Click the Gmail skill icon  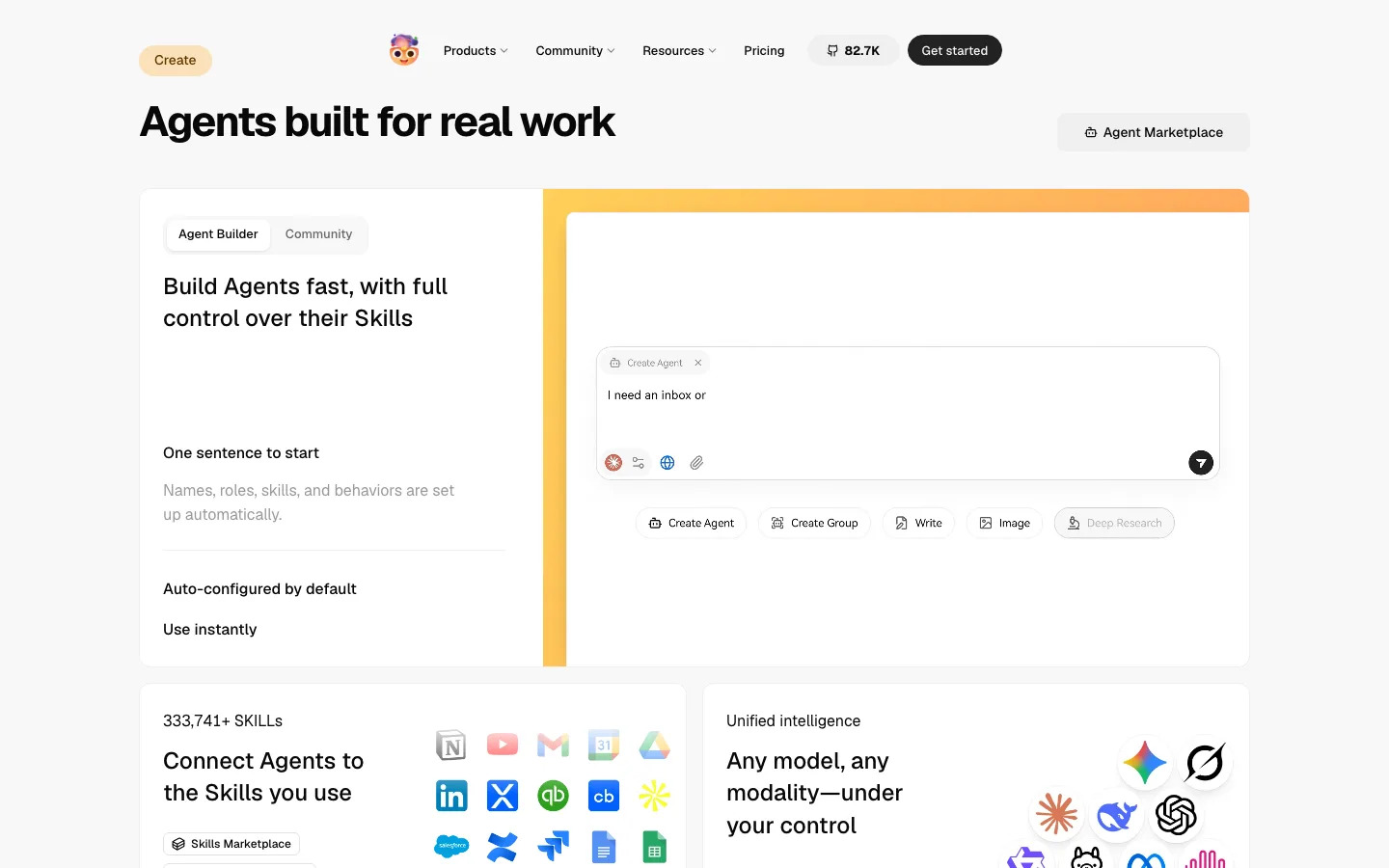coord(553,745)
